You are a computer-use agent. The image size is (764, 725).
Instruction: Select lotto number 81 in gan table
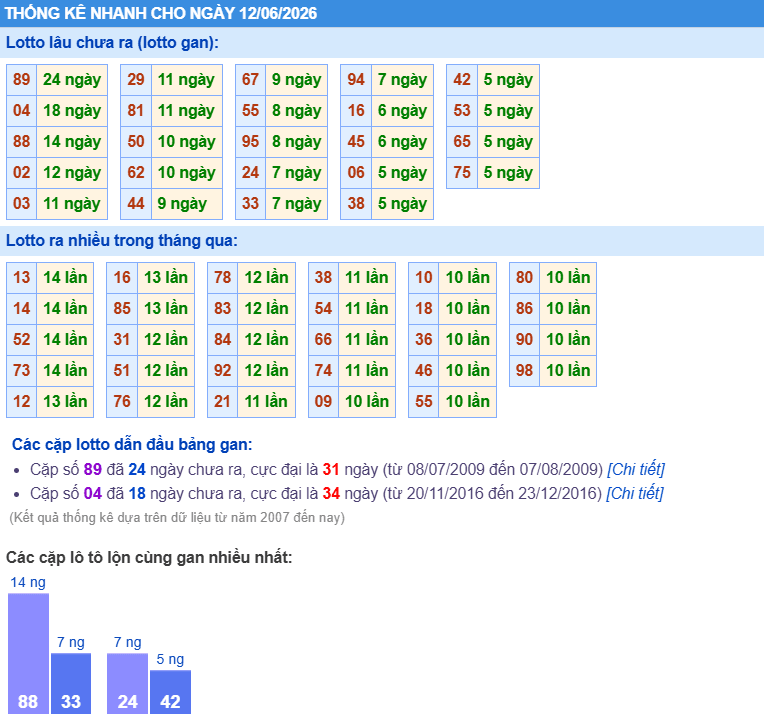point(136,111)
